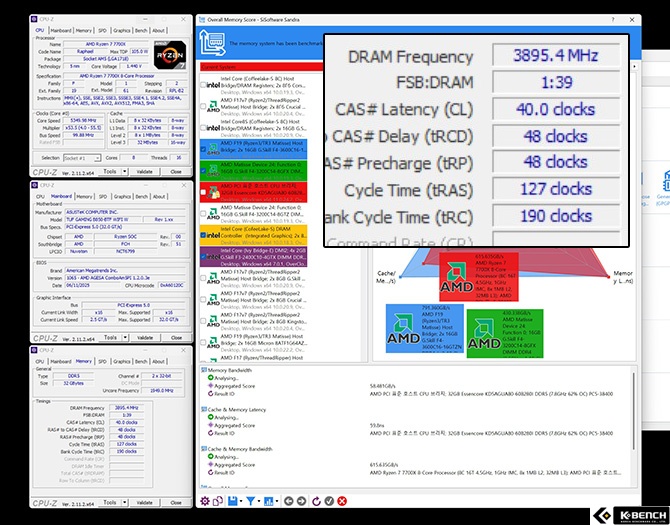Click Close button in the bottom CPU-Z window

click(176, 503)
